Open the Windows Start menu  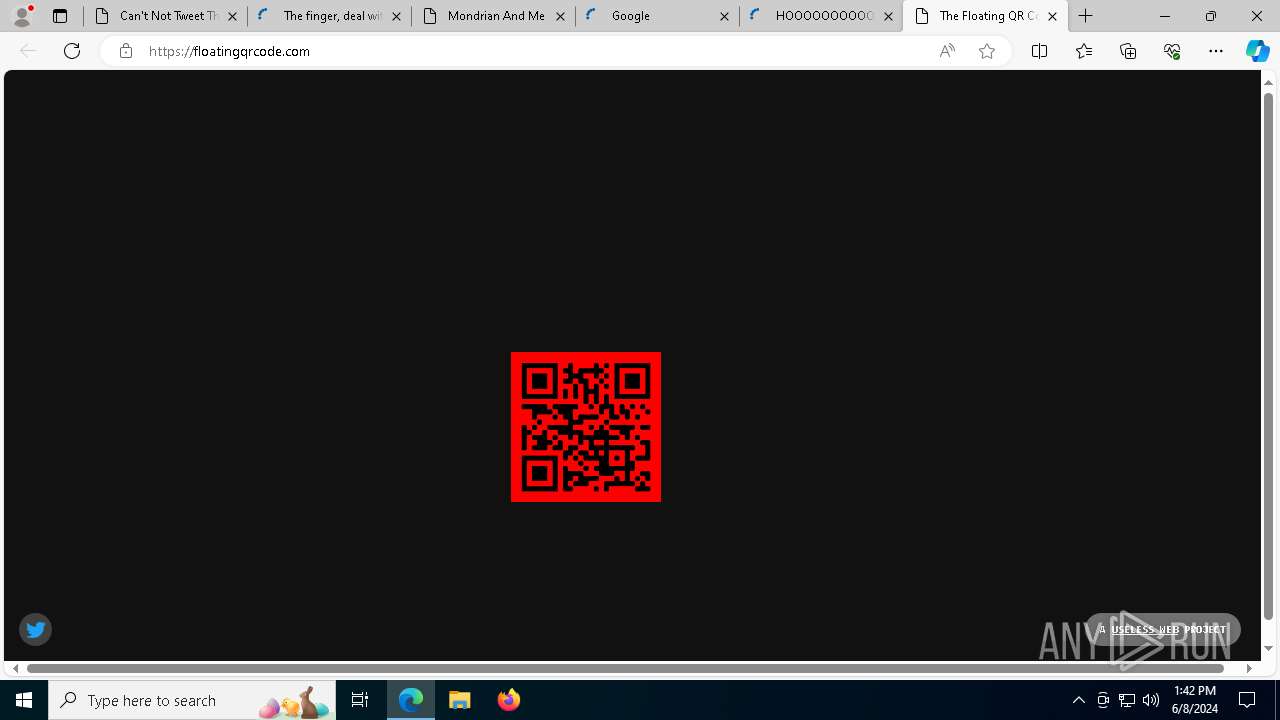coord(24,700)
